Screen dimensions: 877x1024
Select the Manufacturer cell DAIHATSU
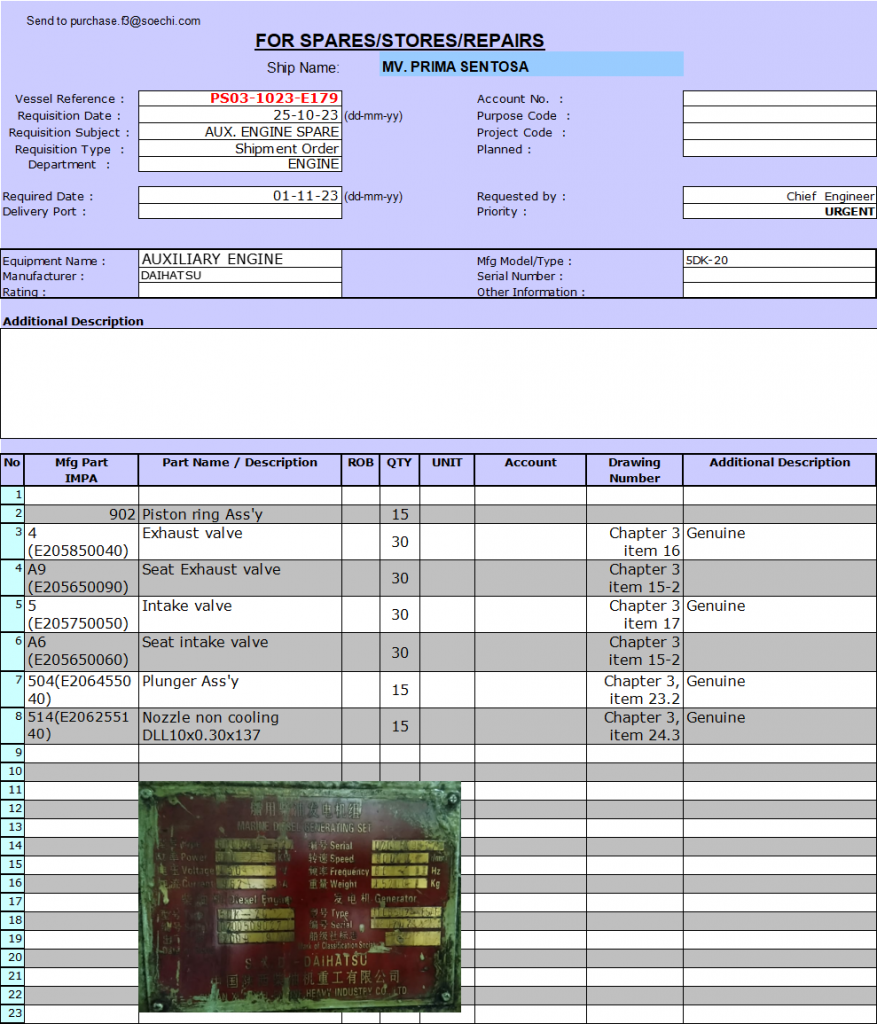pyautogui.click(x=240, y=276)
